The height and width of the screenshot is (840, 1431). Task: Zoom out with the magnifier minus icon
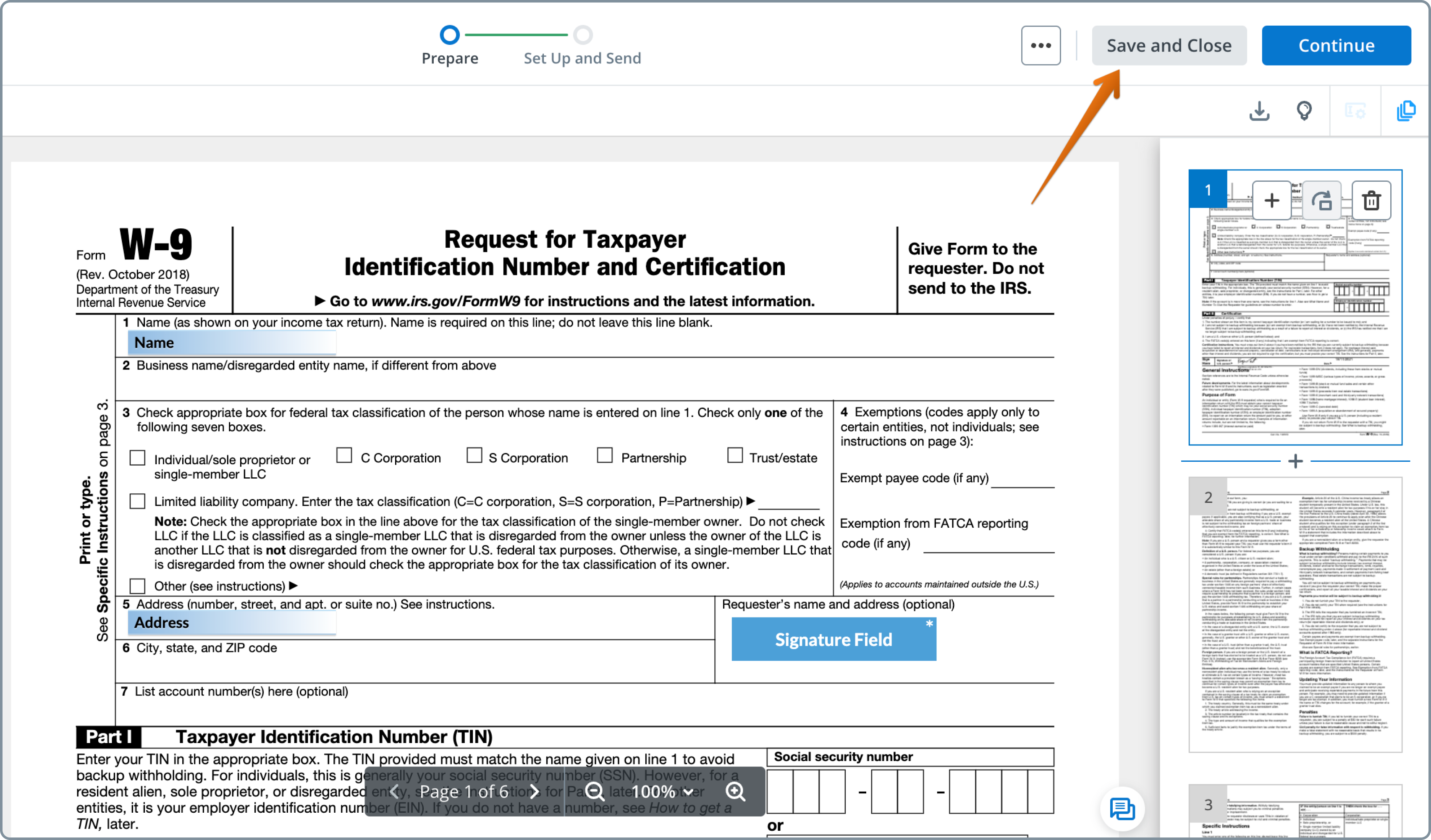tap(595, 791)
